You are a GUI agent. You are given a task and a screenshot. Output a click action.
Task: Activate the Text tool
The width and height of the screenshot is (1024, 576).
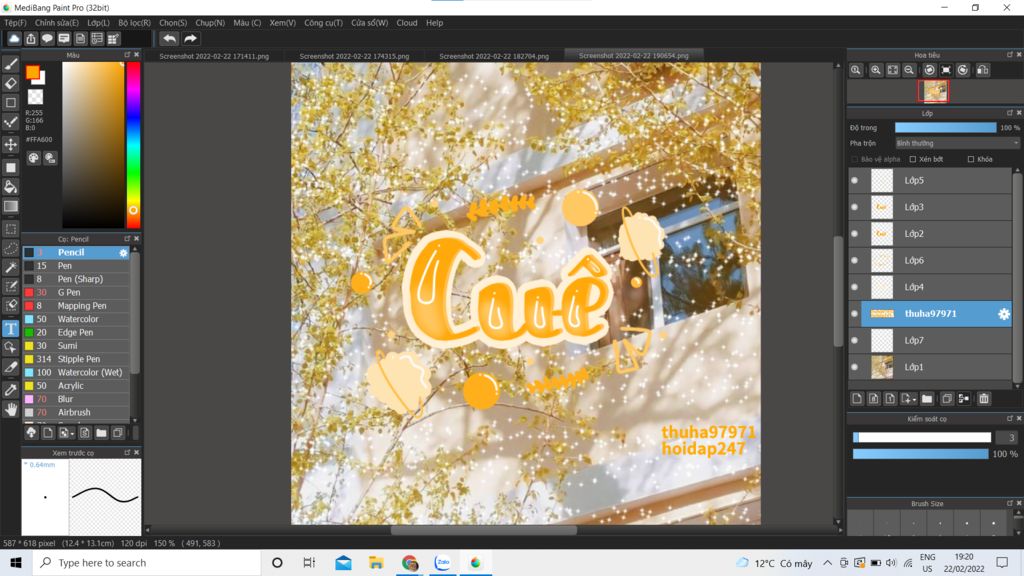tap(11, 328)
